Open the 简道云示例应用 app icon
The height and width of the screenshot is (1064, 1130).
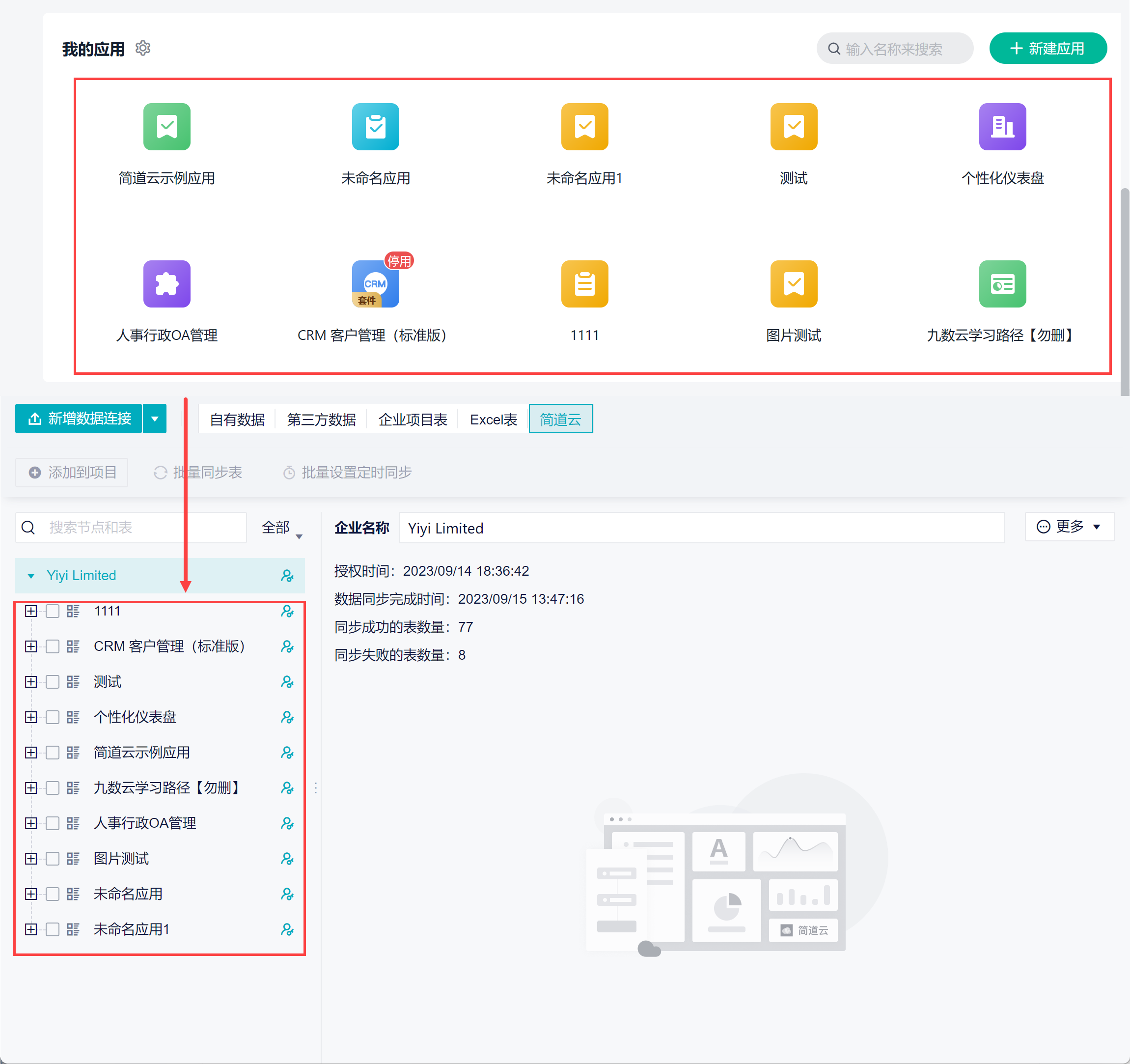166,126
